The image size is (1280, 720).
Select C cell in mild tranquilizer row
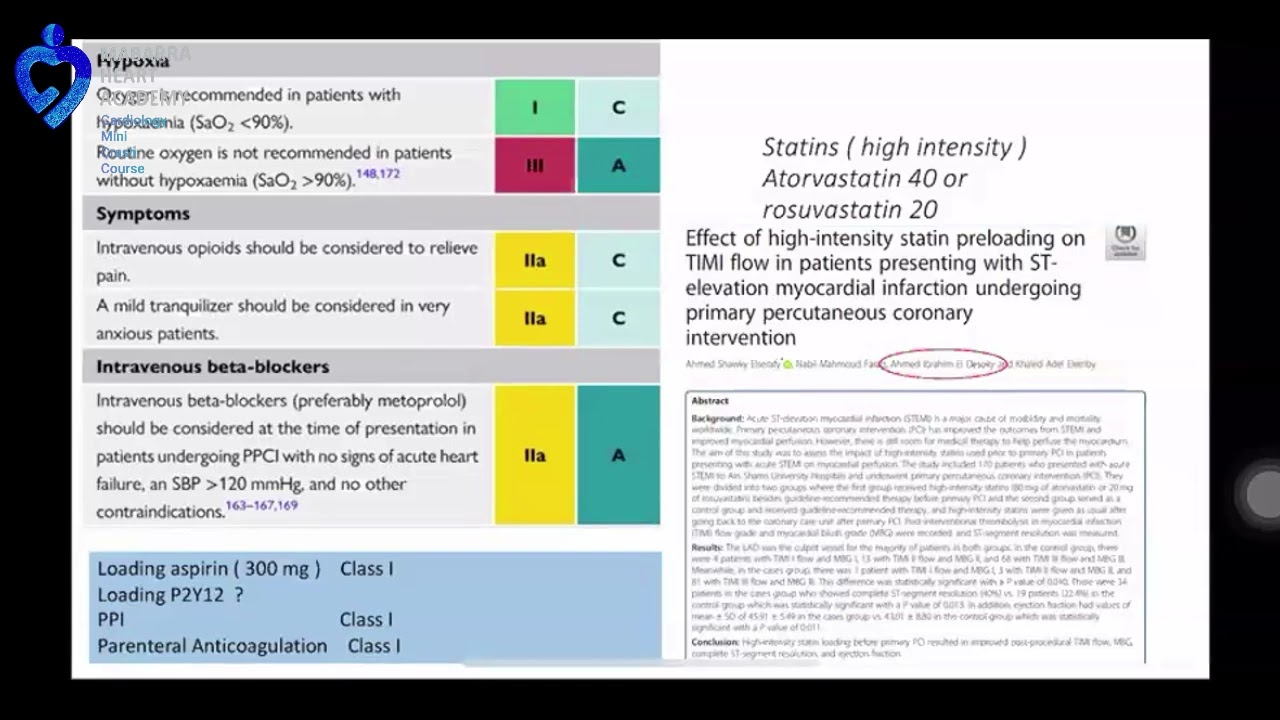point(619,318)
